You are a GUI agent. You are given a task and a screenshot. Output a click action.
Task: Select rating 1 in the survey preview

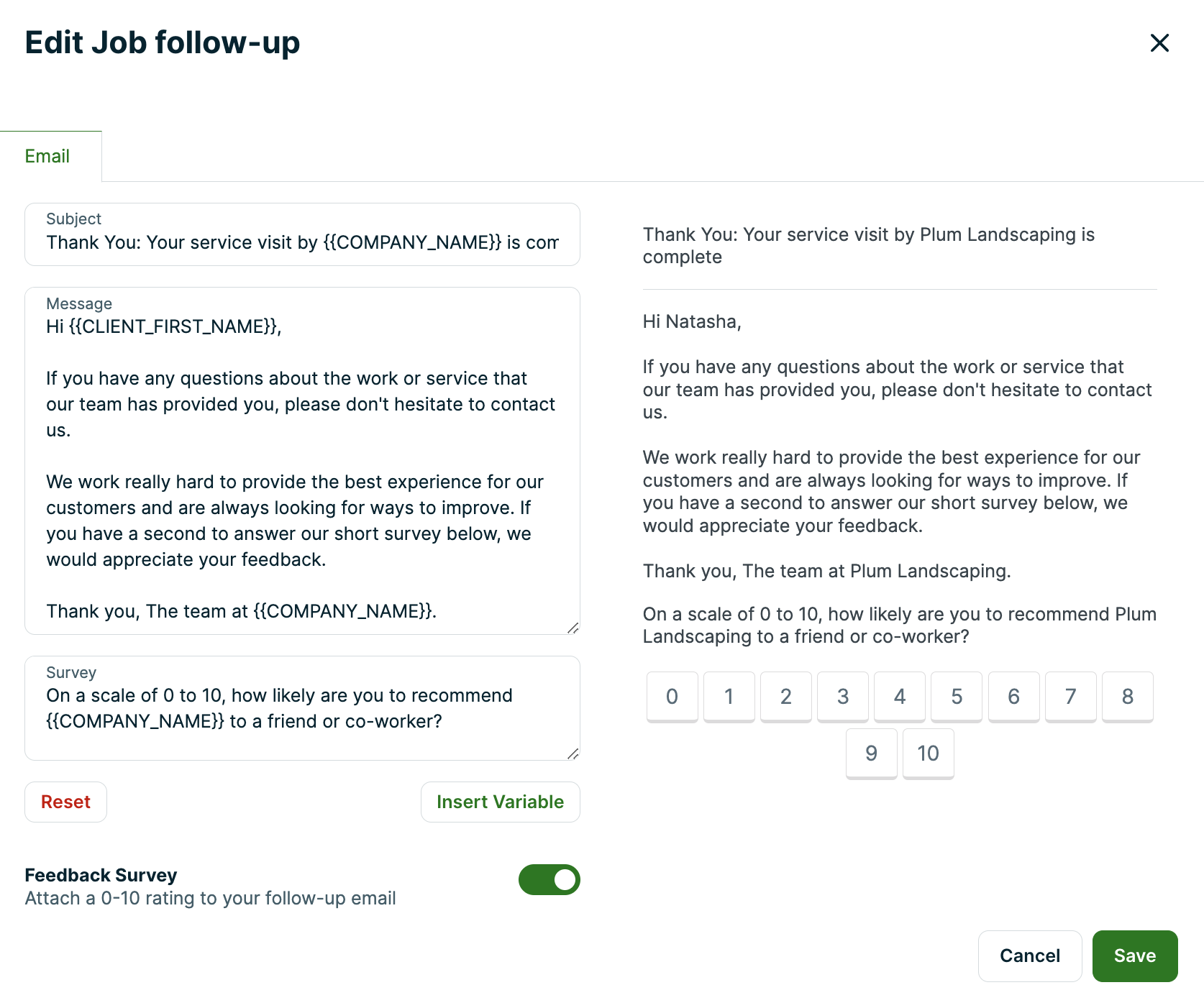coord(729,696)
